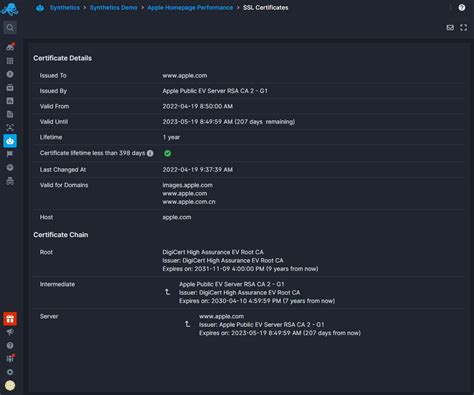474x395 pixels.
Task: Open the gear settings icon in the sidebar
Action: click(10, 372)
